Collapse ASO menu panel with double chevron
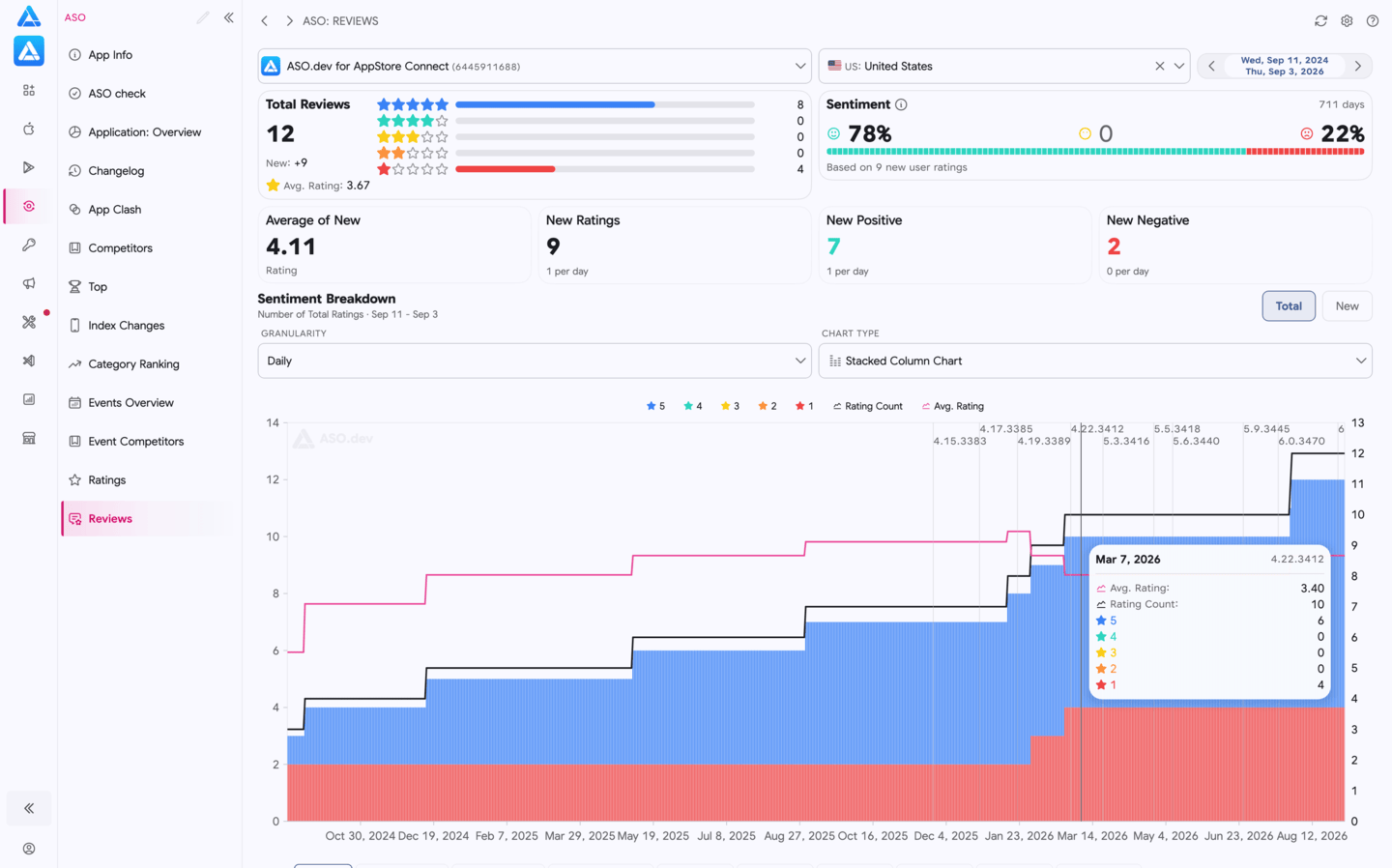 (x=229, y=17)
